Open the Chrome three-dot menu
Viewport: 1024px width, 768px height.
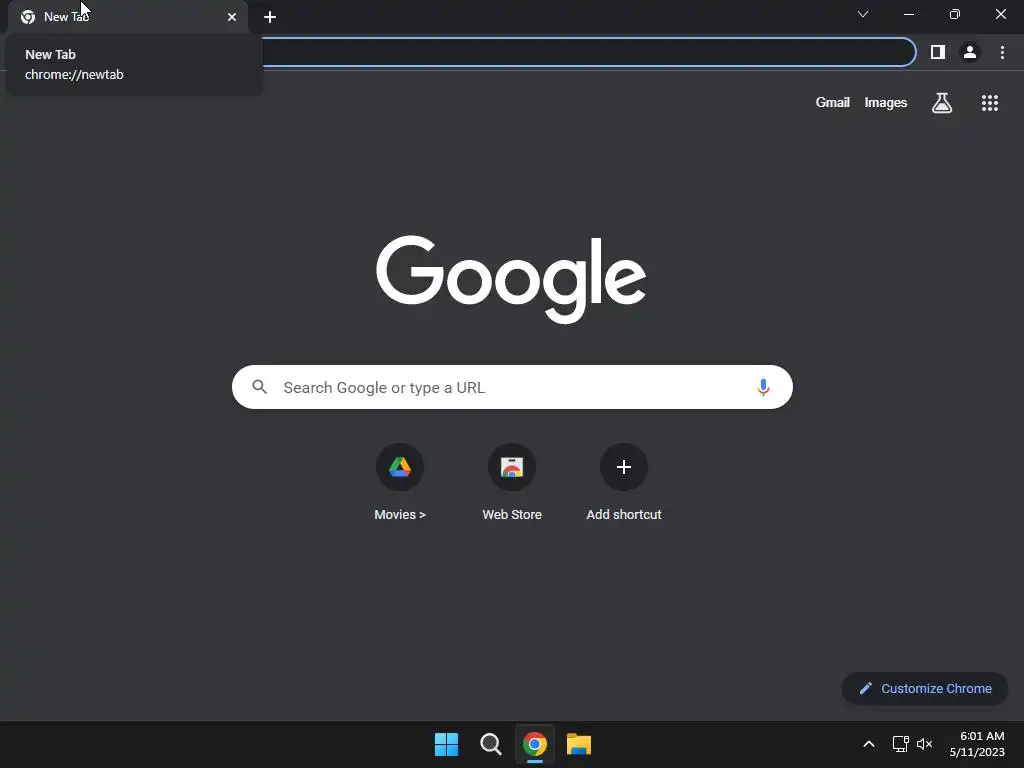pyautogui.click(x=1002, y=52)
